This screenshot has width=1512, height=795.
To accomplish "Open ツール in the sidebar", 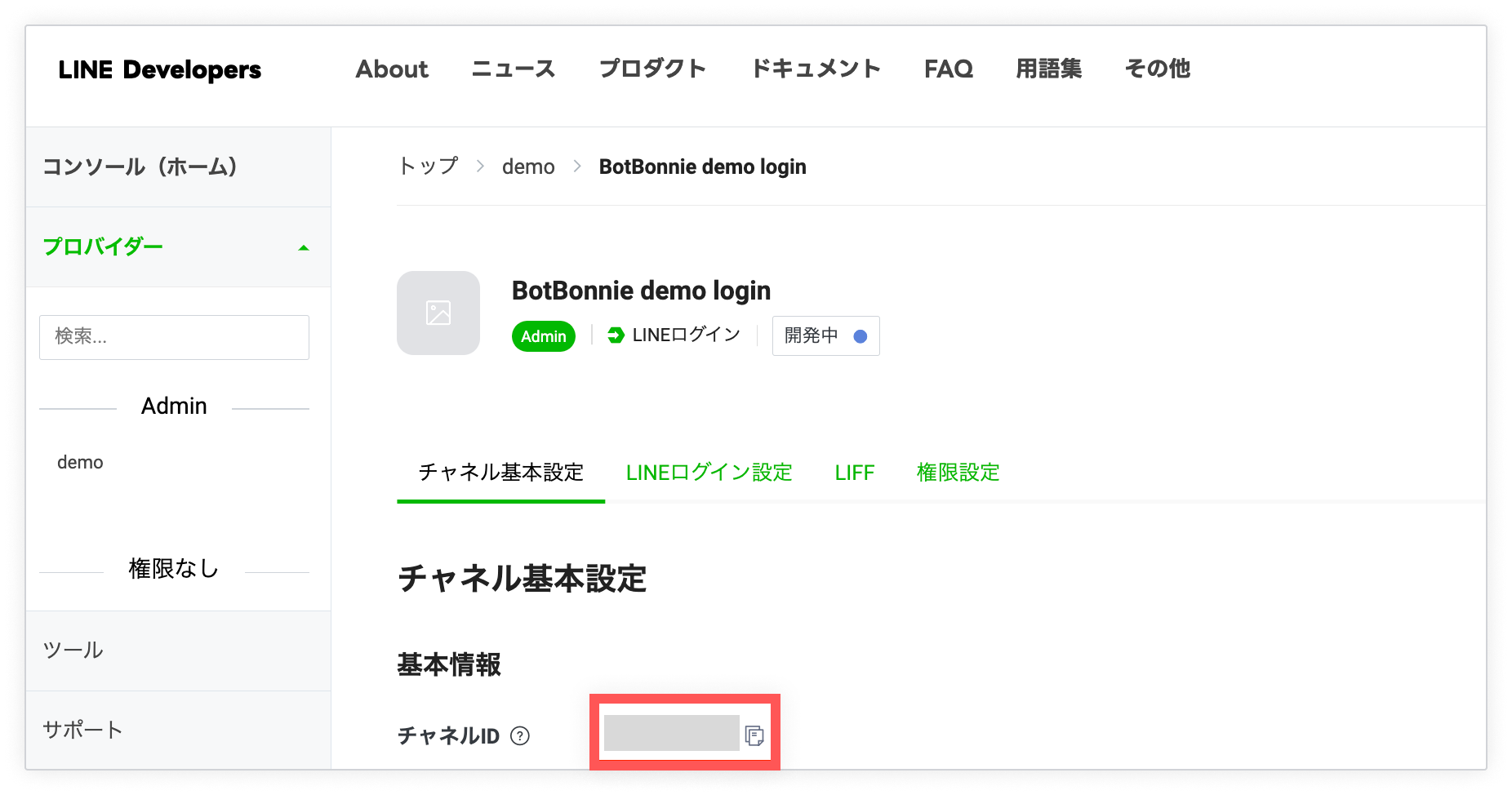I will 178,651.
